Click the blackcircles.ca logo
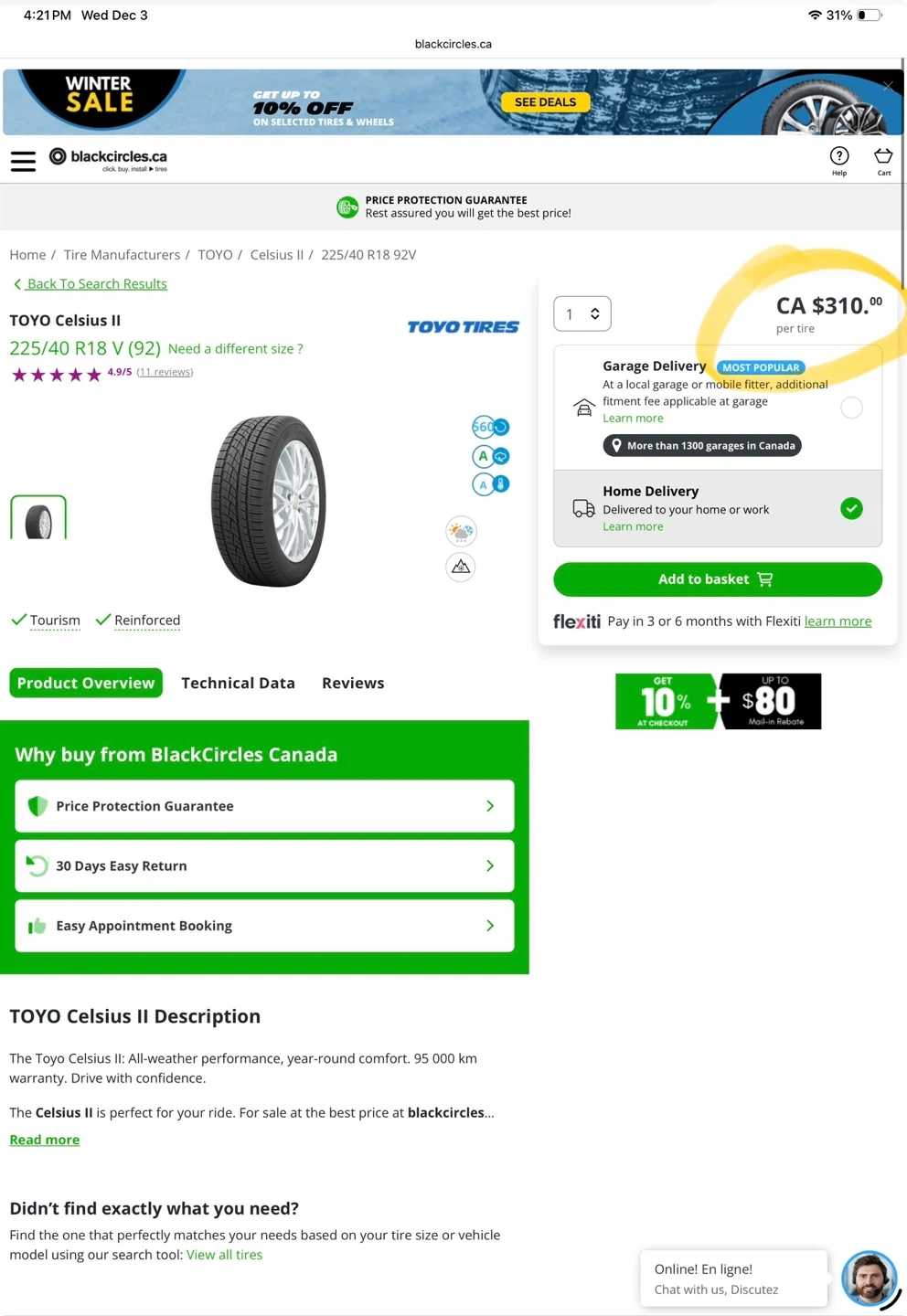The width and height of the screenshot is (907, 1316). click(109, 159)
